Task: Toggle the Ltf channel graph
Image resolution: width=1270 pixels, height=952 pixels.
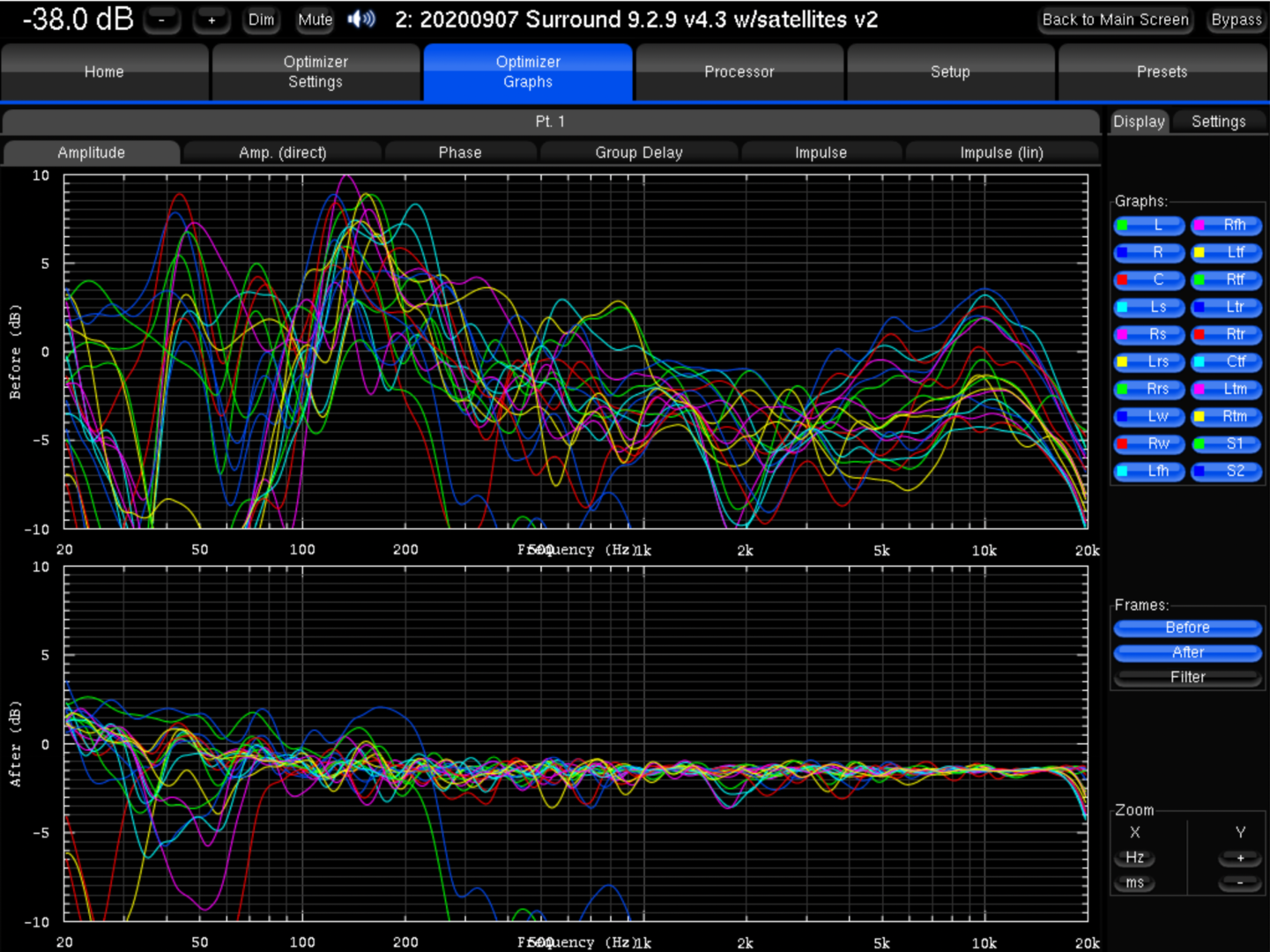Action: coord(1226,253)
